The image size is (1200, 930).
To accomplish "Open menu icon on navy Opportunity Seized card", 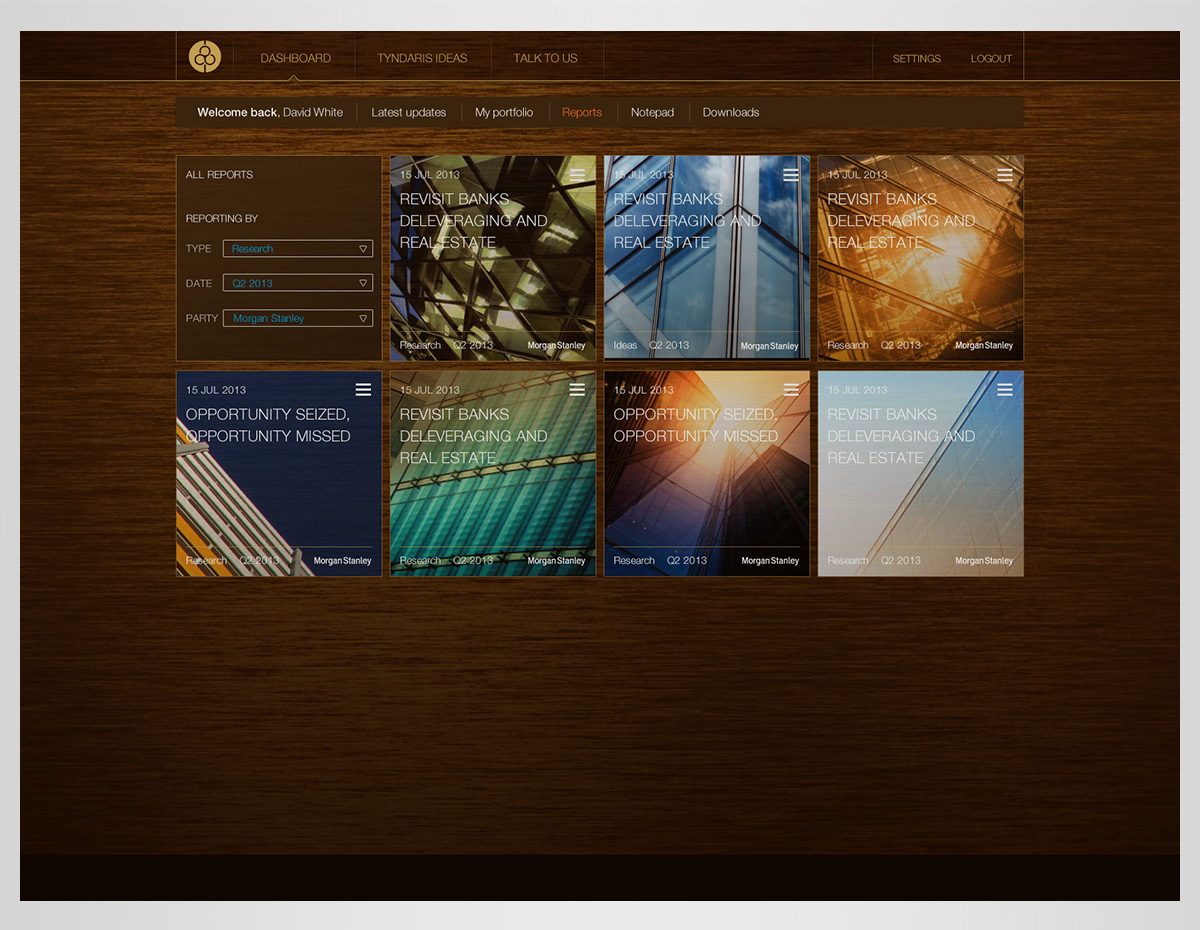I will [x=363, y=390].
